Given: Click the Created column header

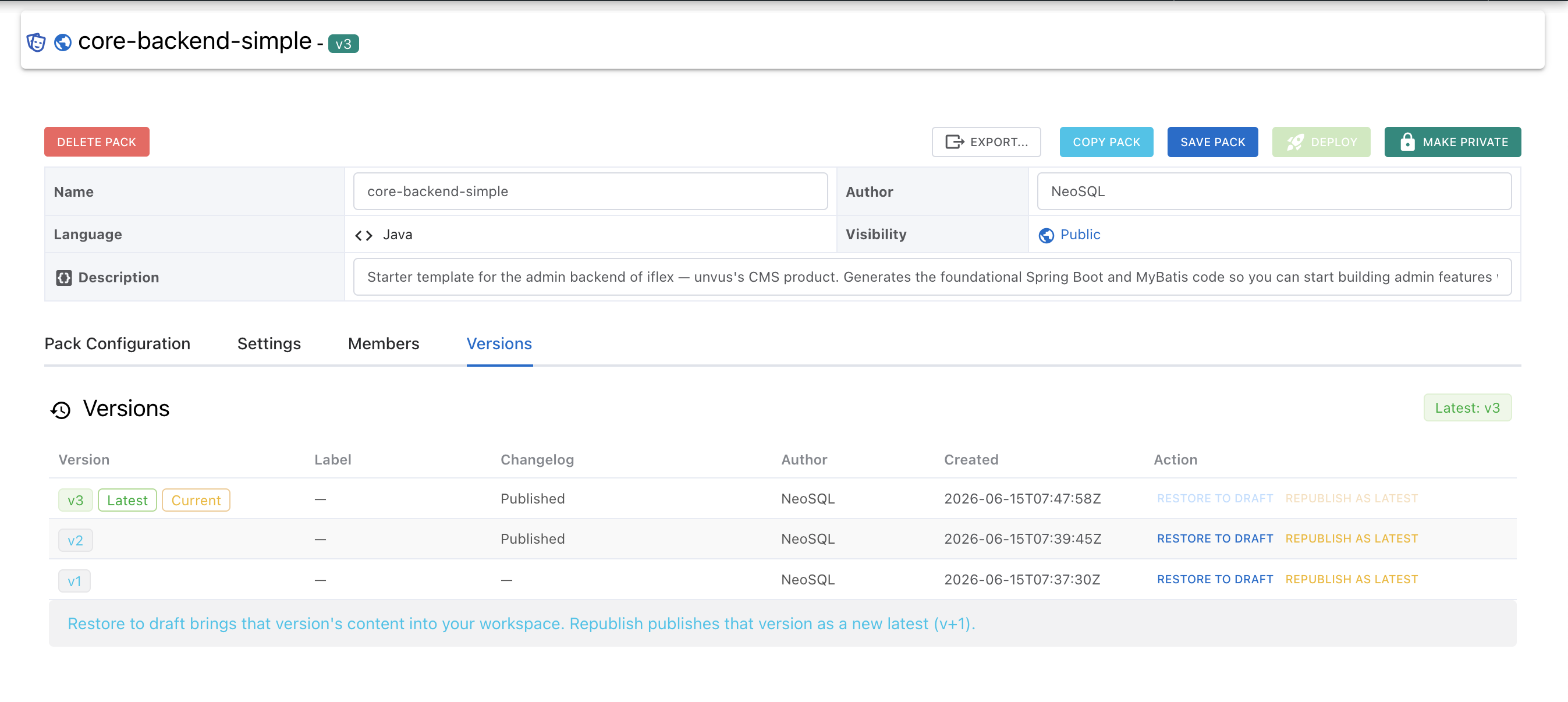Looking at the screenshot, I should [971, 460].
